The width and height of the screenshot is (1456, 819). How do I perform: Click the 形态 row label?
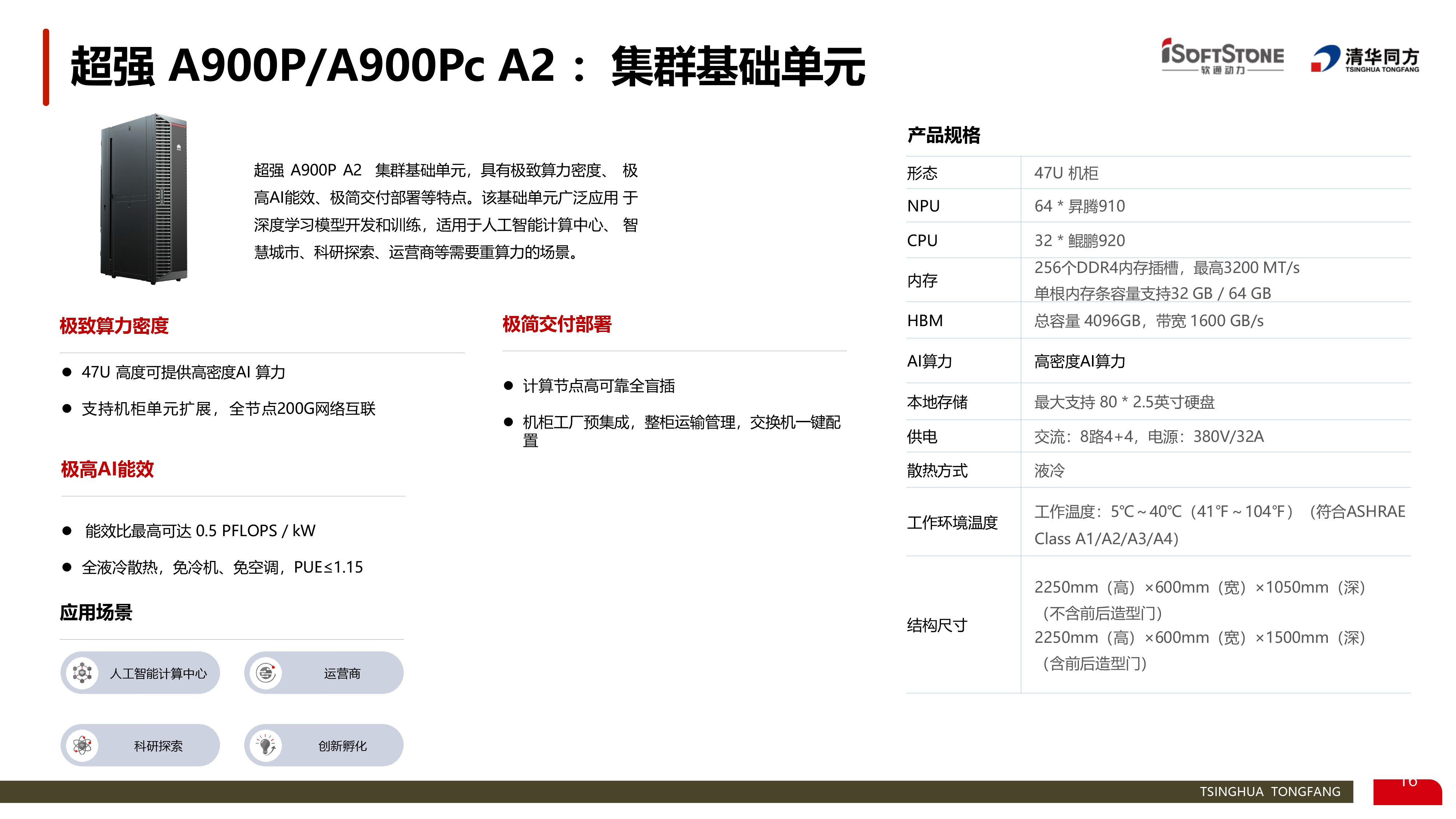tap(922, 173)
